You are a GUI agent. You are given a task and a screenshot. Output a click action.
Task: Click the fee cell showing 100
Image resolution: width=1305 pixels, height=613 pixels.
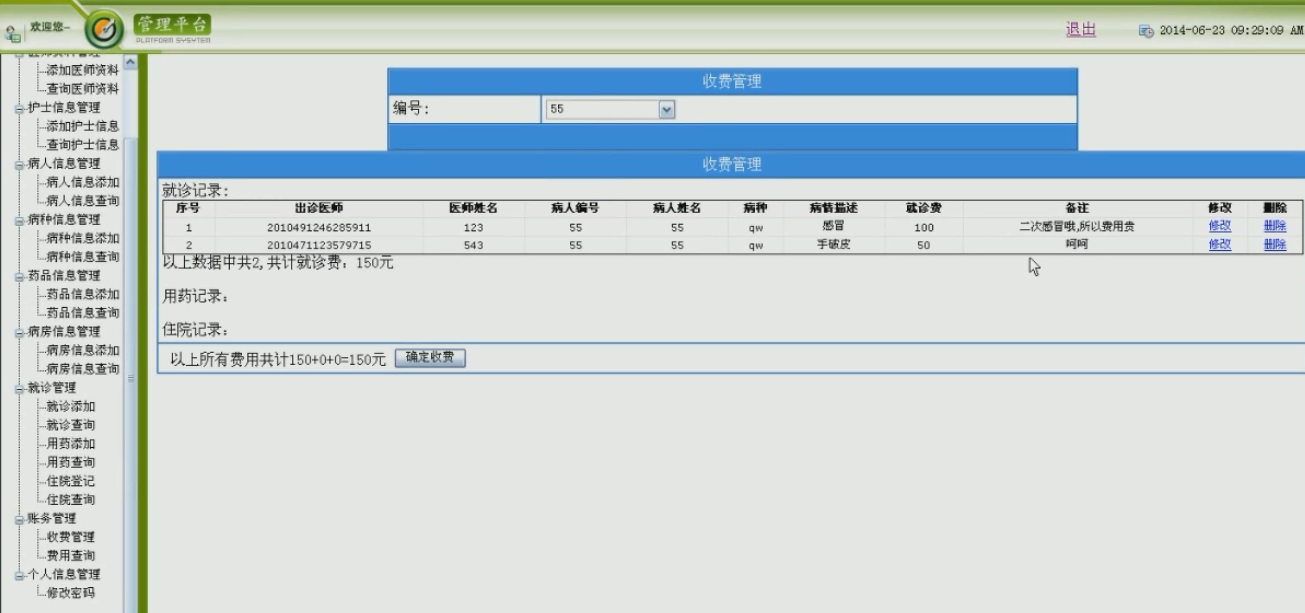[x=923, y=227]
